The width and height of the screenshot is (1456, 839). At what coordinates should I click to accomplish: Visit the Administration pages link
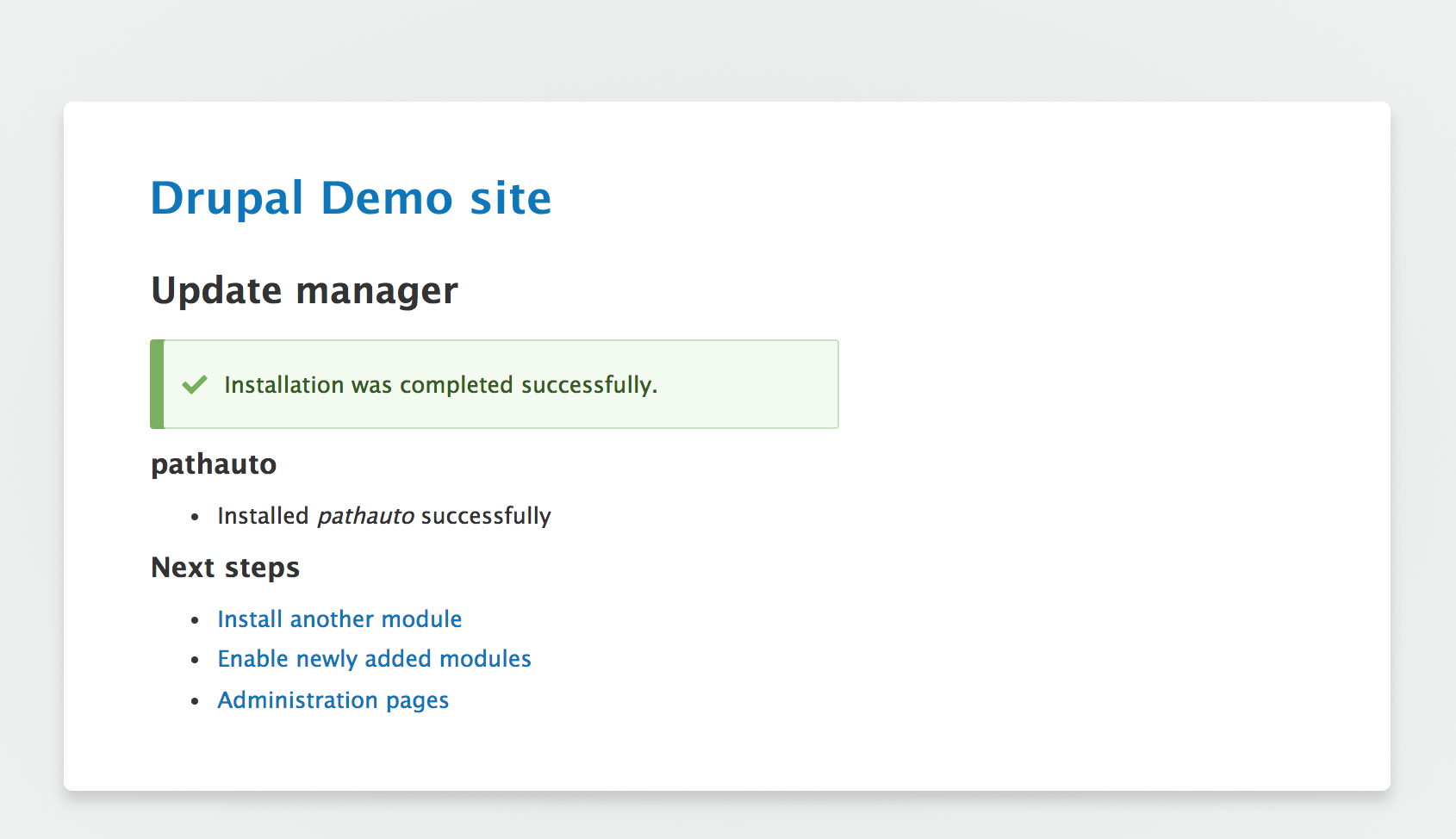[333, 700]
